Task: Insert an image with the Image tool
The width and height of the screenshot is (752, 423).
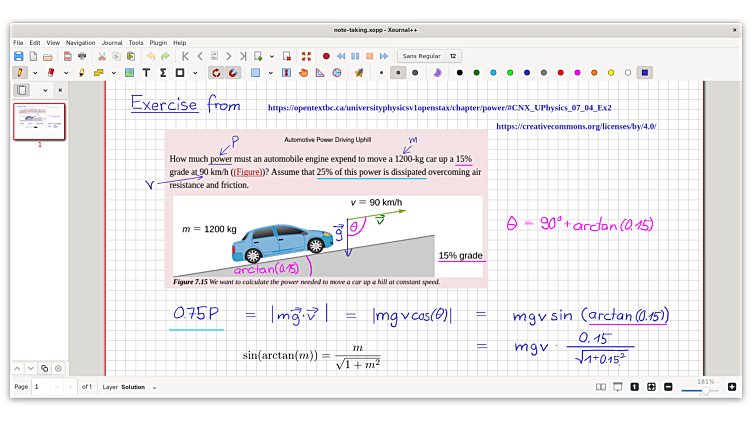Action: pos(130,72)
